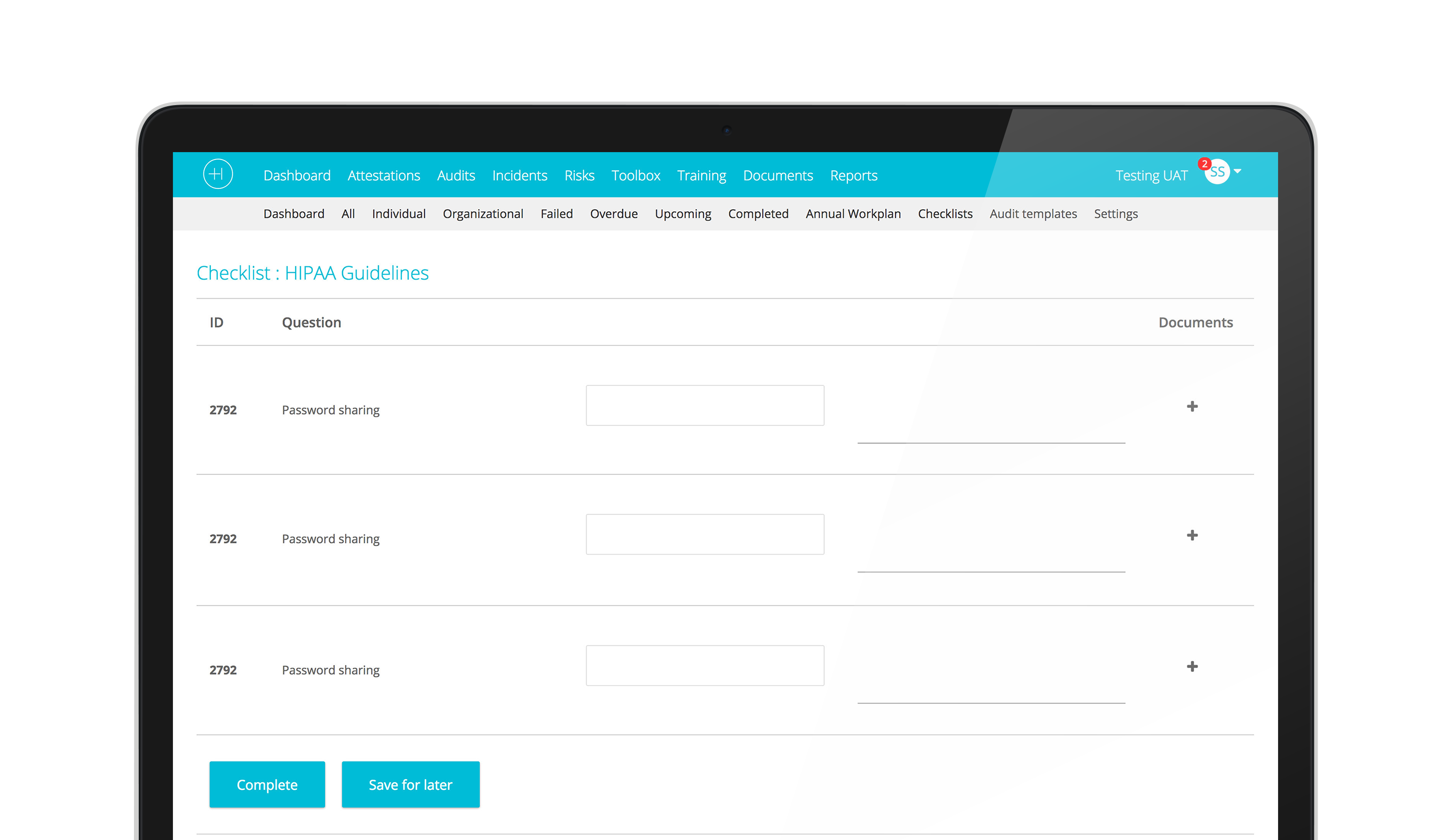Switch to the Checklists tab
Image resolution: width=1451 pixels, height=840 pixels.
(945, 214)
